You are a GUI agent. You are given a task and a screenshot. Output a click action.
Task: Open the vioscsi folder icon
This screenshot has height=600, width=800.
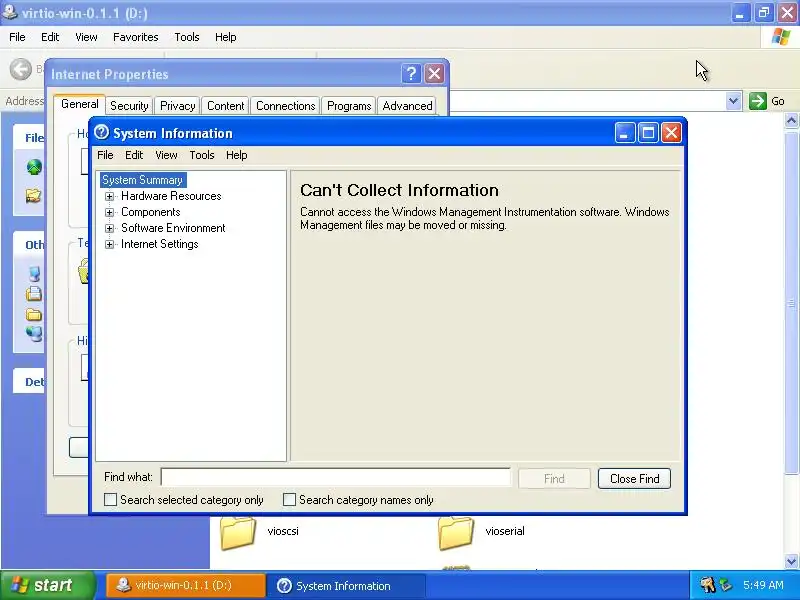[x=238, y=533]
